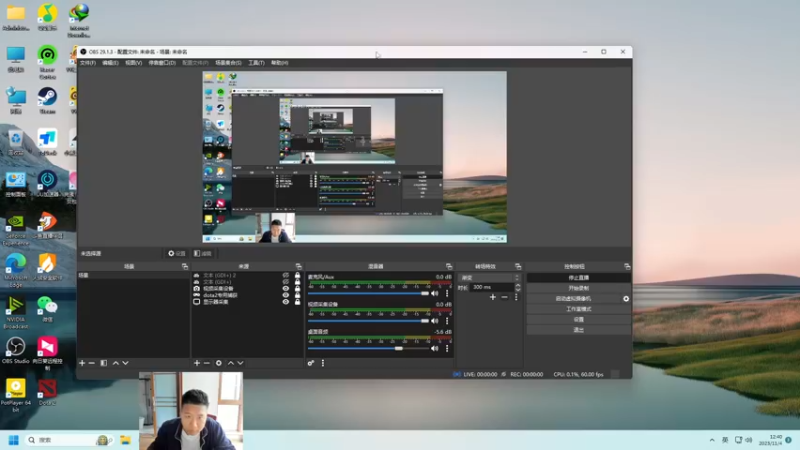Open transition properties three-dot menu
The height and width of the screenshot is (450, 800).
pyautogui.click(x=516, y=297)
